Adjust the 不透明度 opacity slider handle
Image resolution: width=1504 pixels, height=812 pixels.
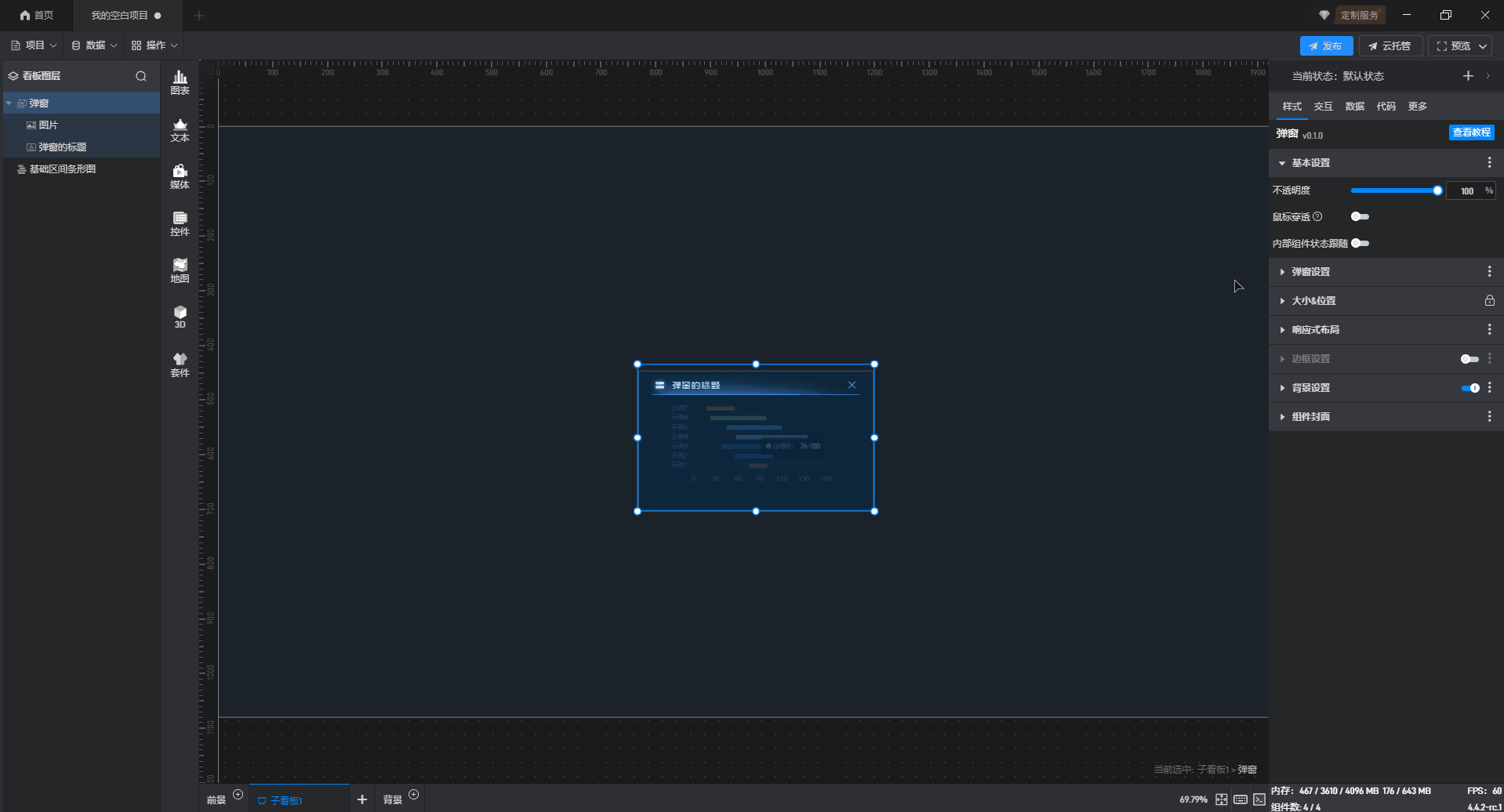pyautogui.click(x=1437, y=190)
